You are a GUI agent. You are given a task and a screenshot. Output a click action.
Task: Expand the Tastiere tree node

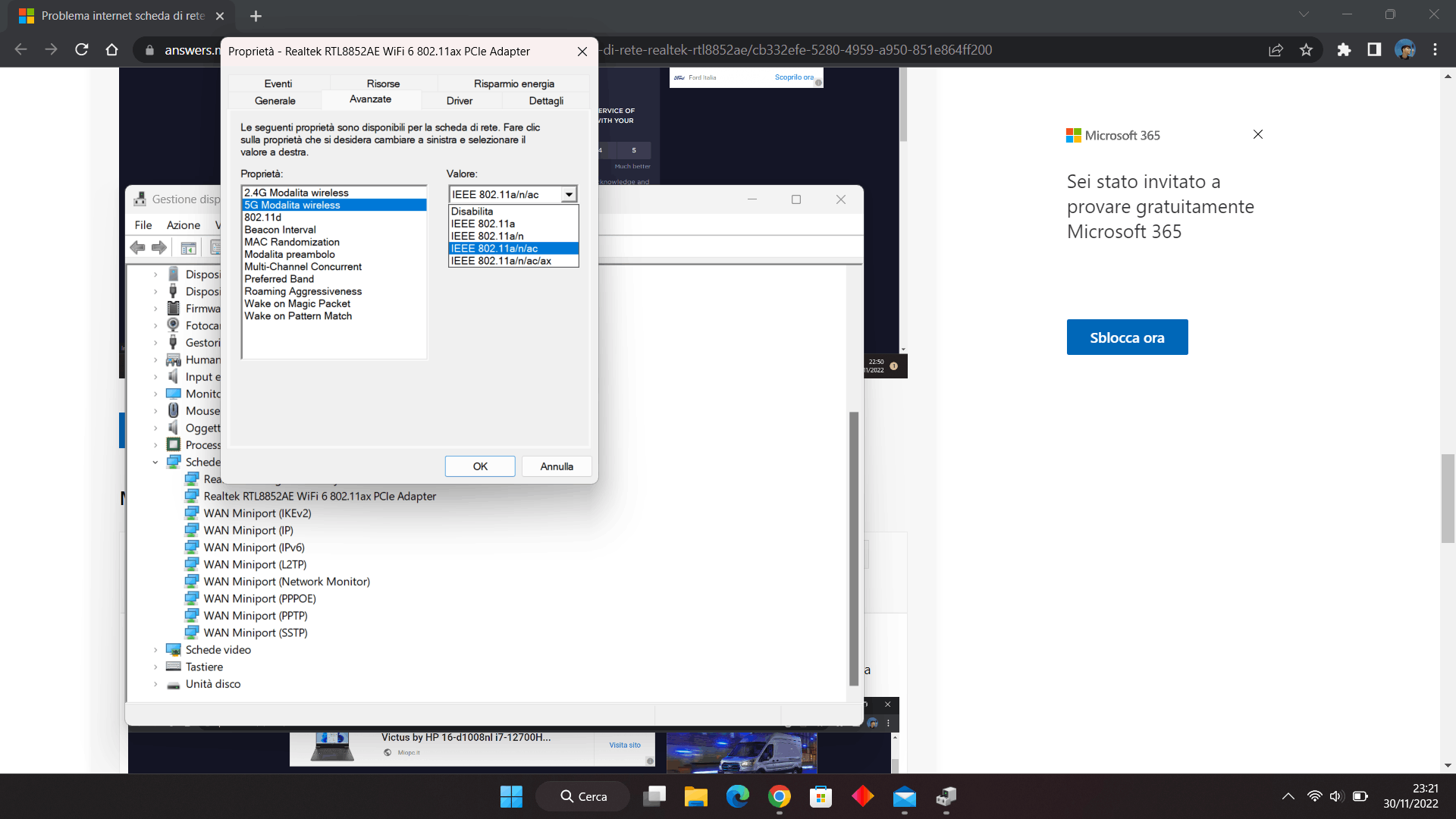pyautogui.click(x=155, y=667)
